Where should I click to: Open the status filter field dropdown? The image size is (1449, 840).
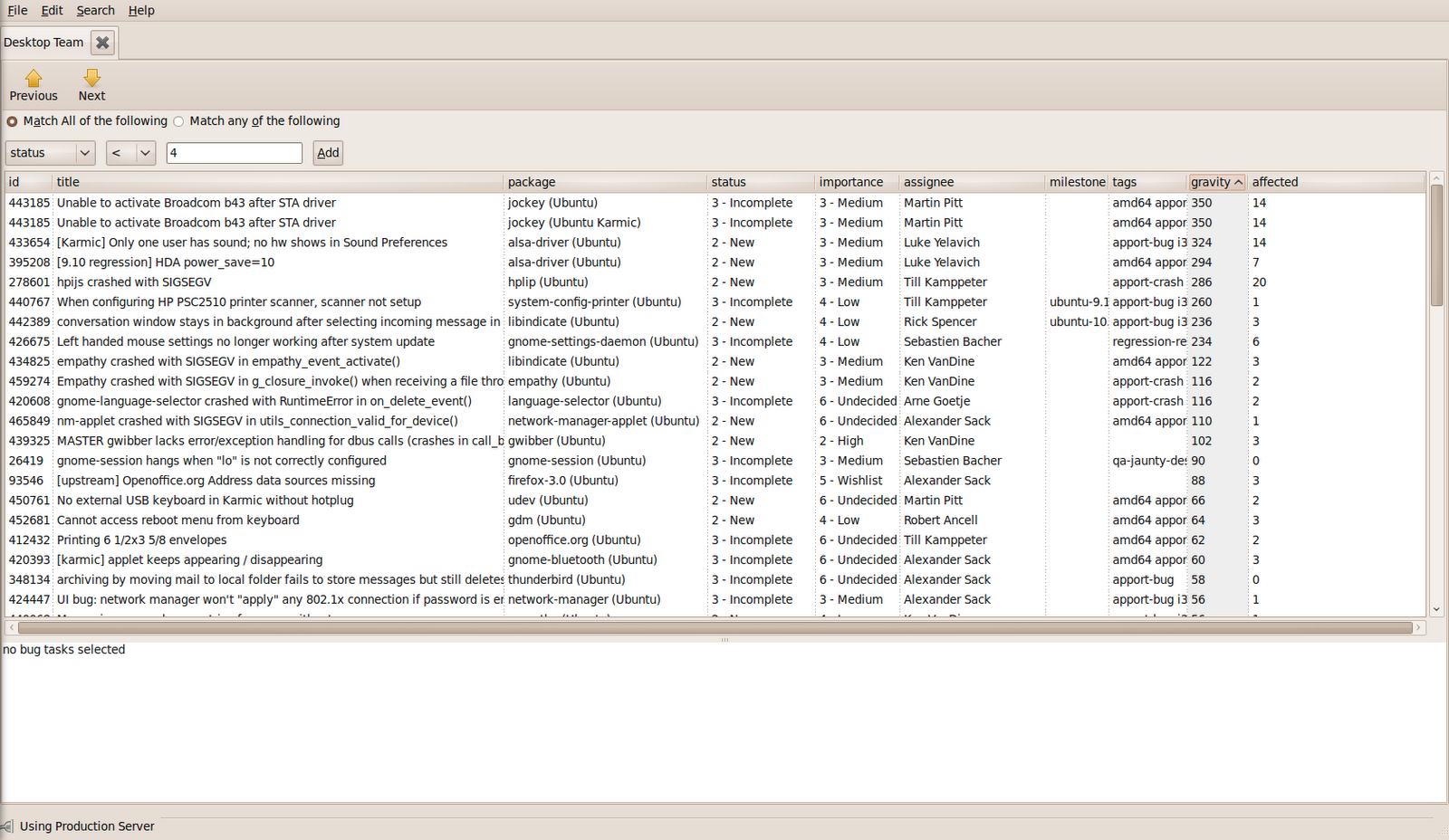click(51, 153)
